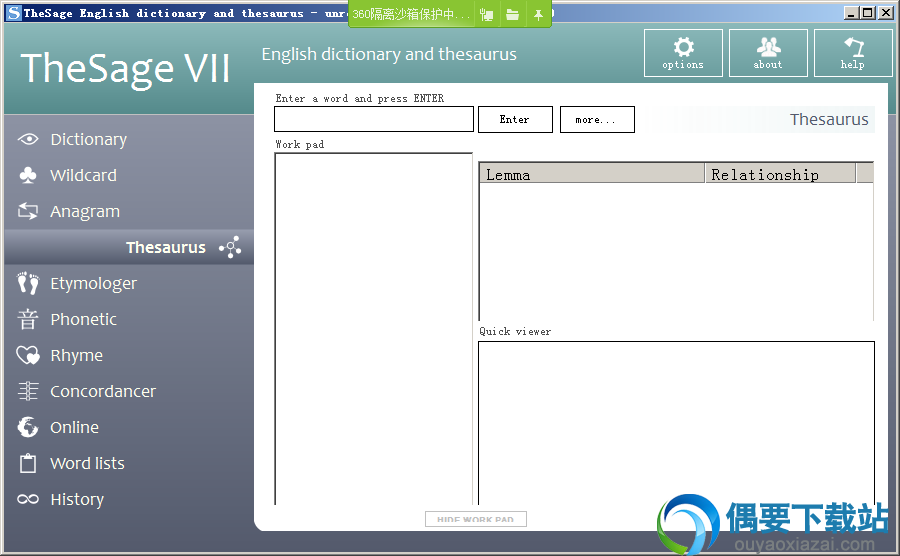Switch to the Wildcard search

83,175
